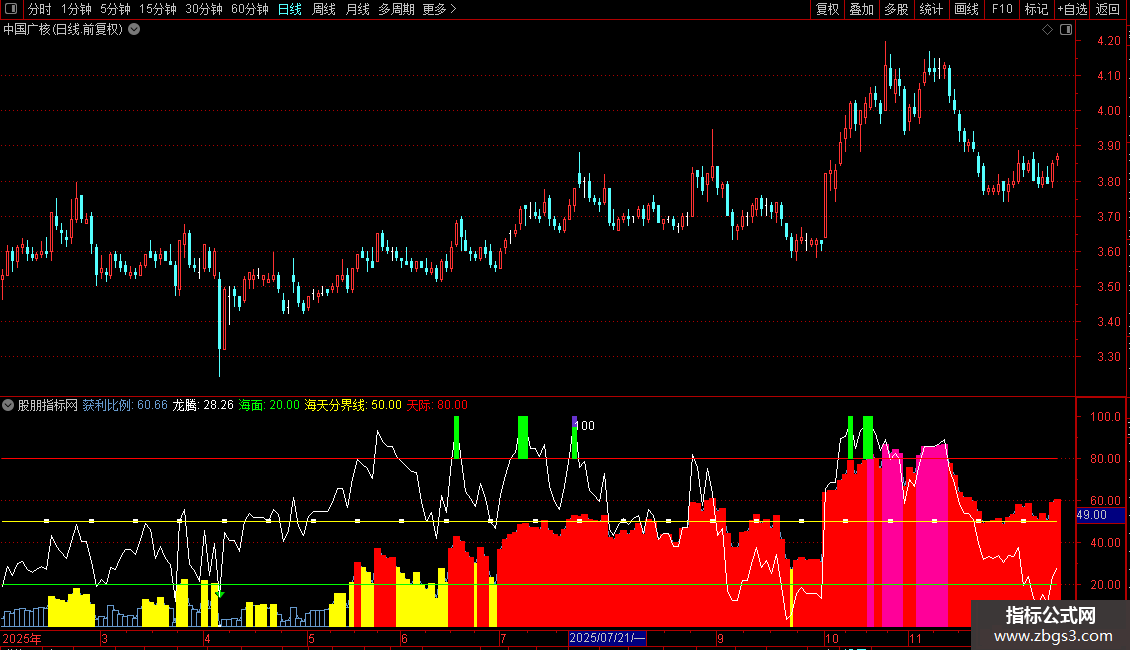
Task: Click the 返回 back button
Action: pyautogui.click(x=1108, y=9)
